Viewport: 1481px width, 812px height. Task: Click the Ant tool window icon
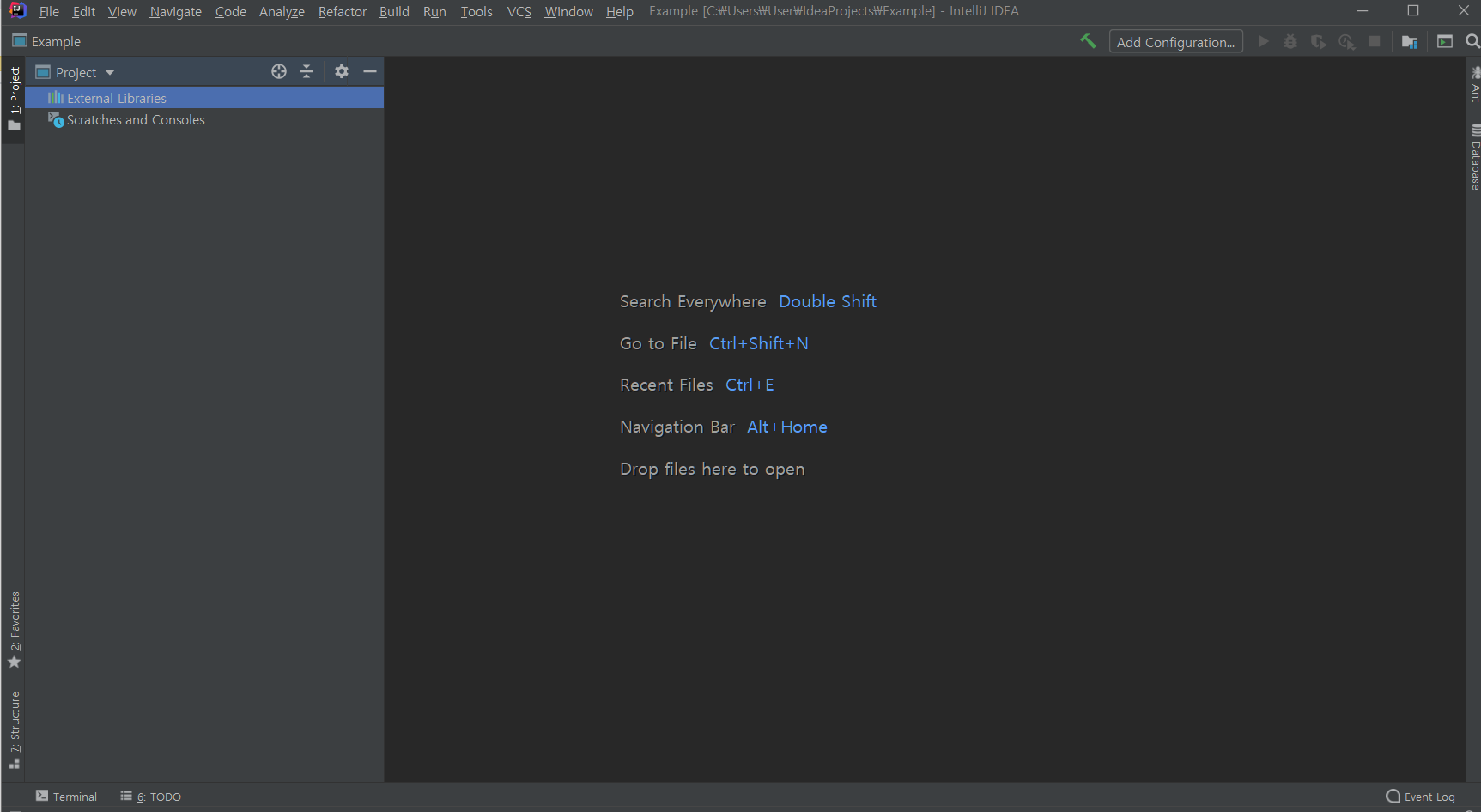point(1475,72)
